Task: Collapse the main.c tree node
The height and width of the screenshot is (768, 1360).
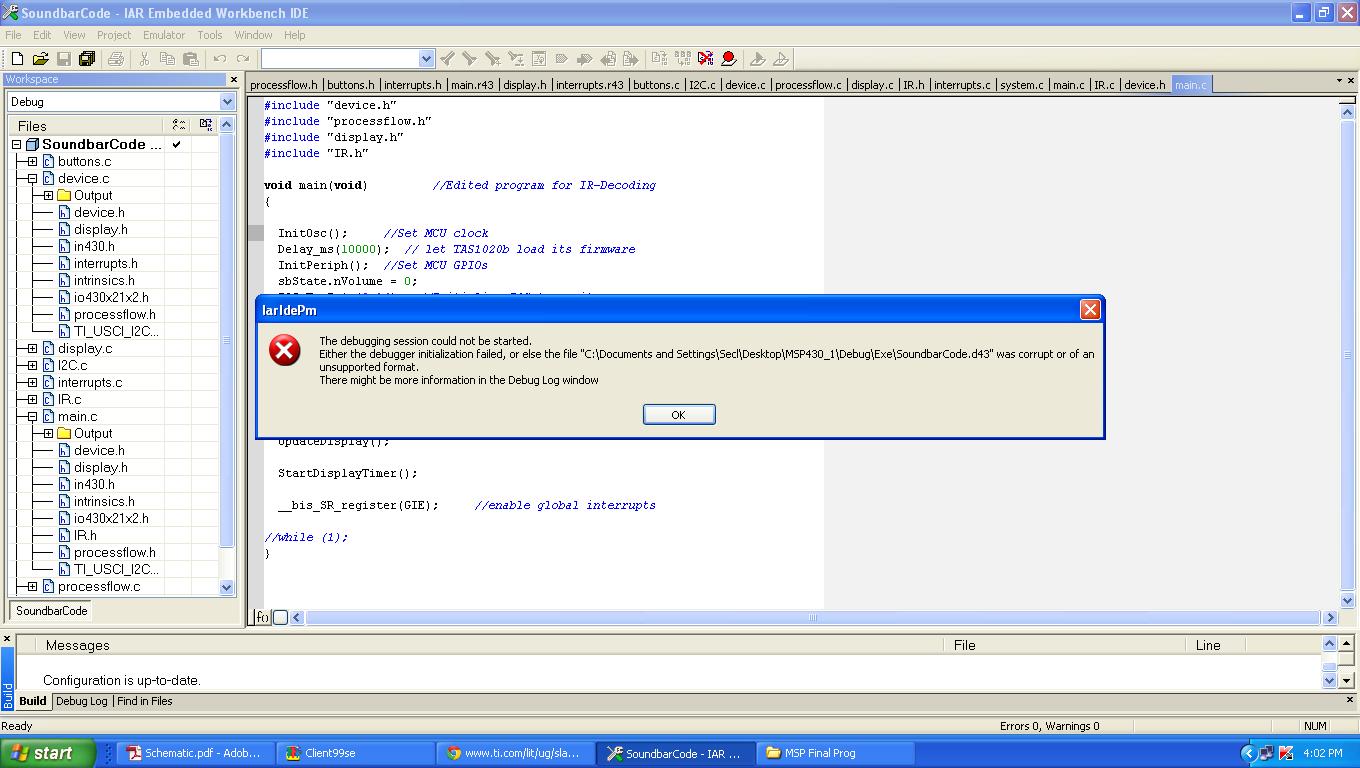Action: click(33, 416)
